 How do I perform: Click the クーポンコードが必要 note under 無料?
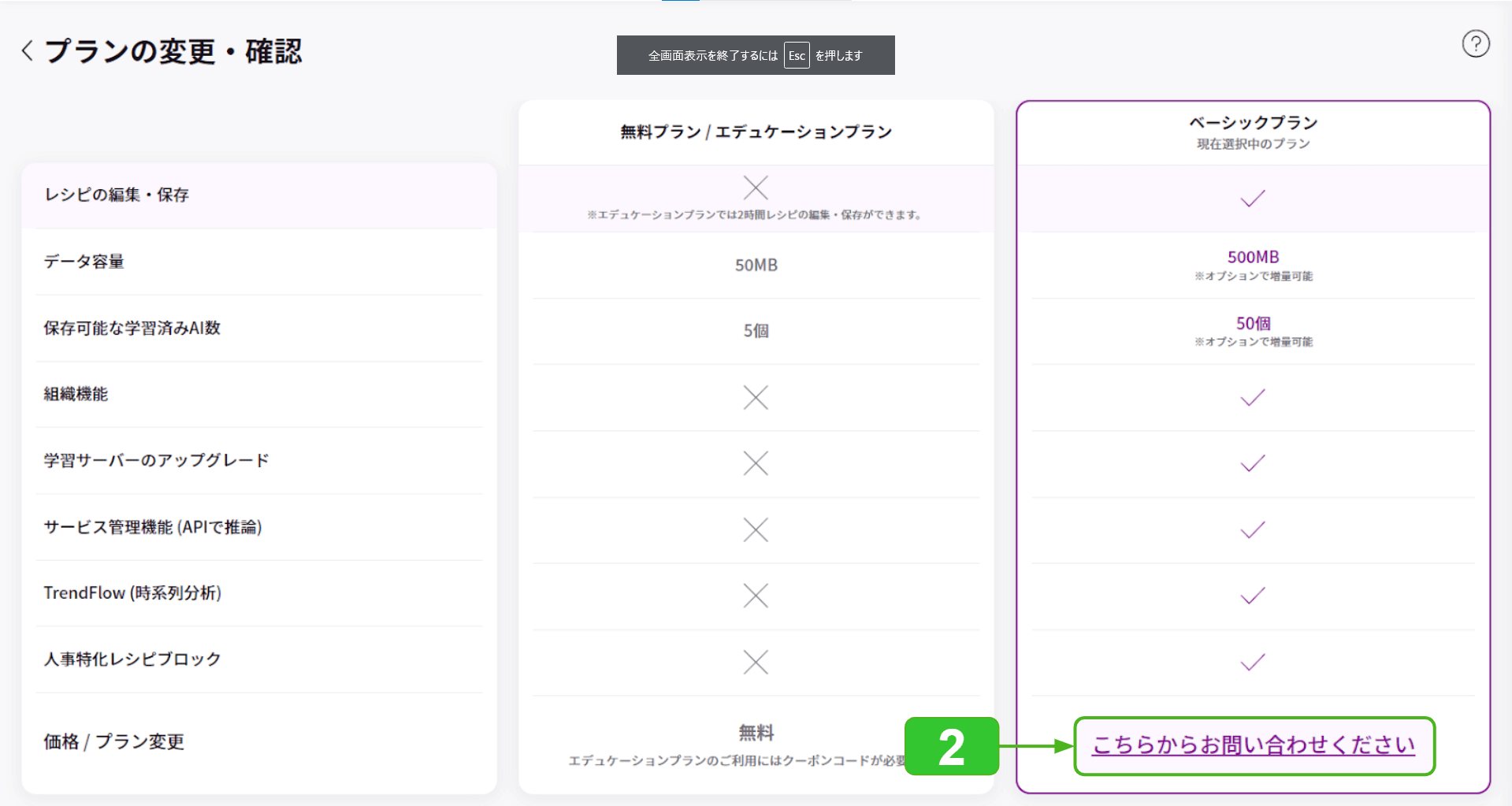(737, 760)
